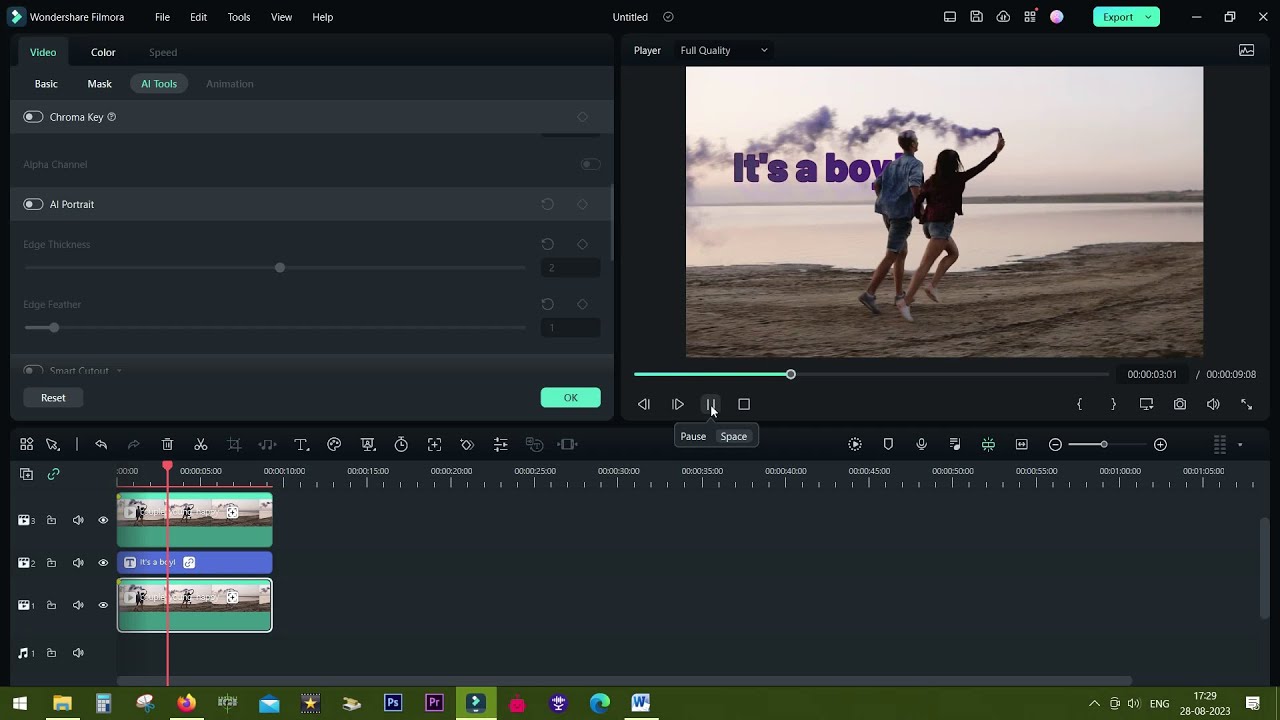Click the adjust sliders icon in timeline toolbar

click(x=501, y=444)
